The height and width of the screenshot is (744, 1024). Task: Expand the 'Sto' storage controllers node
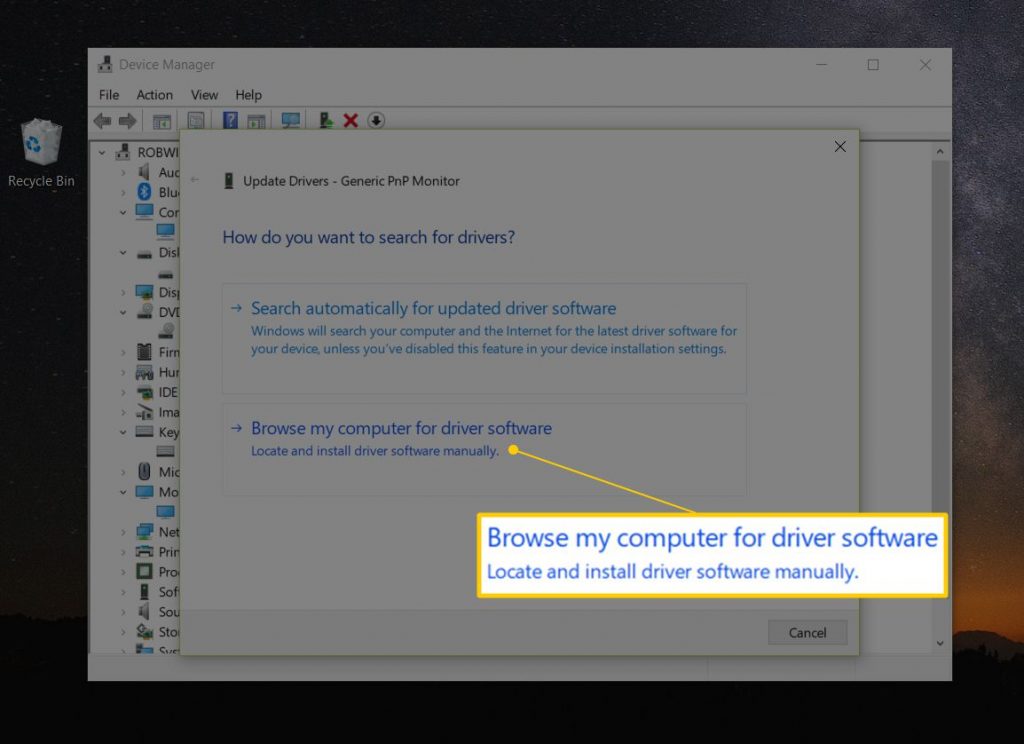point(123,632)
